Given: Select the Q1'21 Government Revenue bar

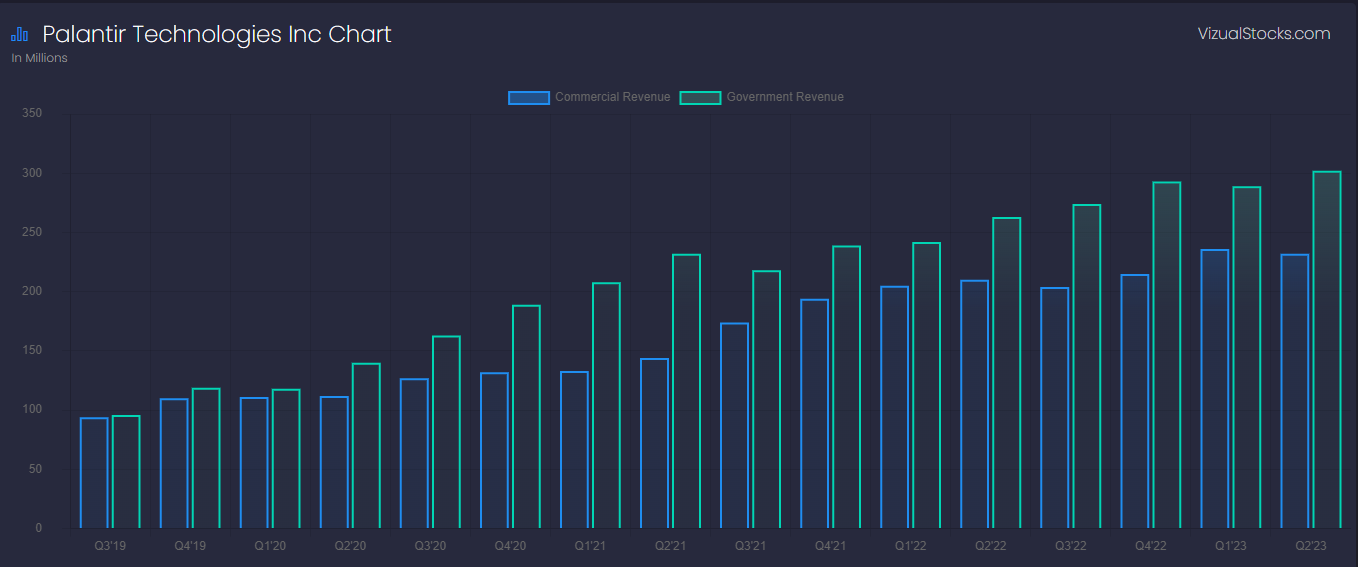Looking at the screenshot, I should click(x=606, y=405).
